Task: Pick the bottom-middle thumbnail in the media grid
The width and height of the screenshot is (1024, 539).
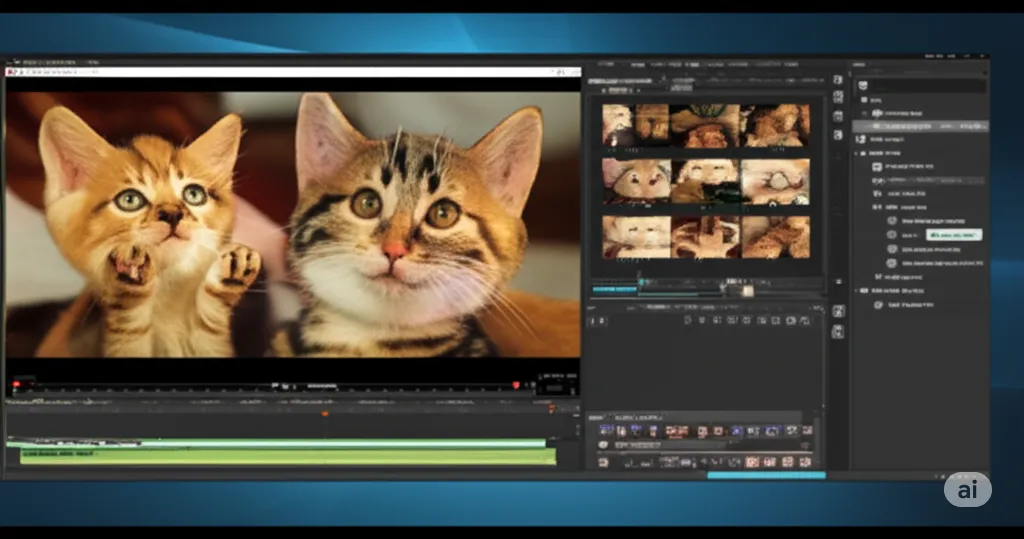Action: [705, 237]
